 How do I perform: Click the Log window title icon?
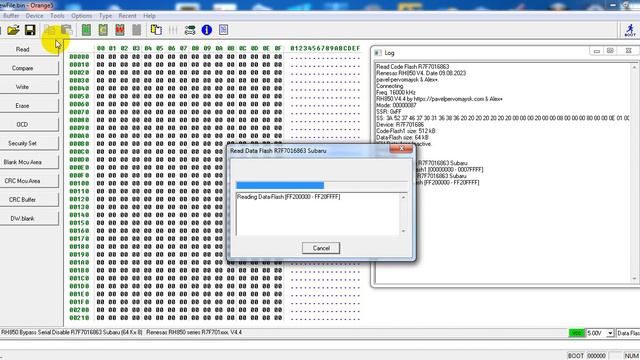coord(378,53)
